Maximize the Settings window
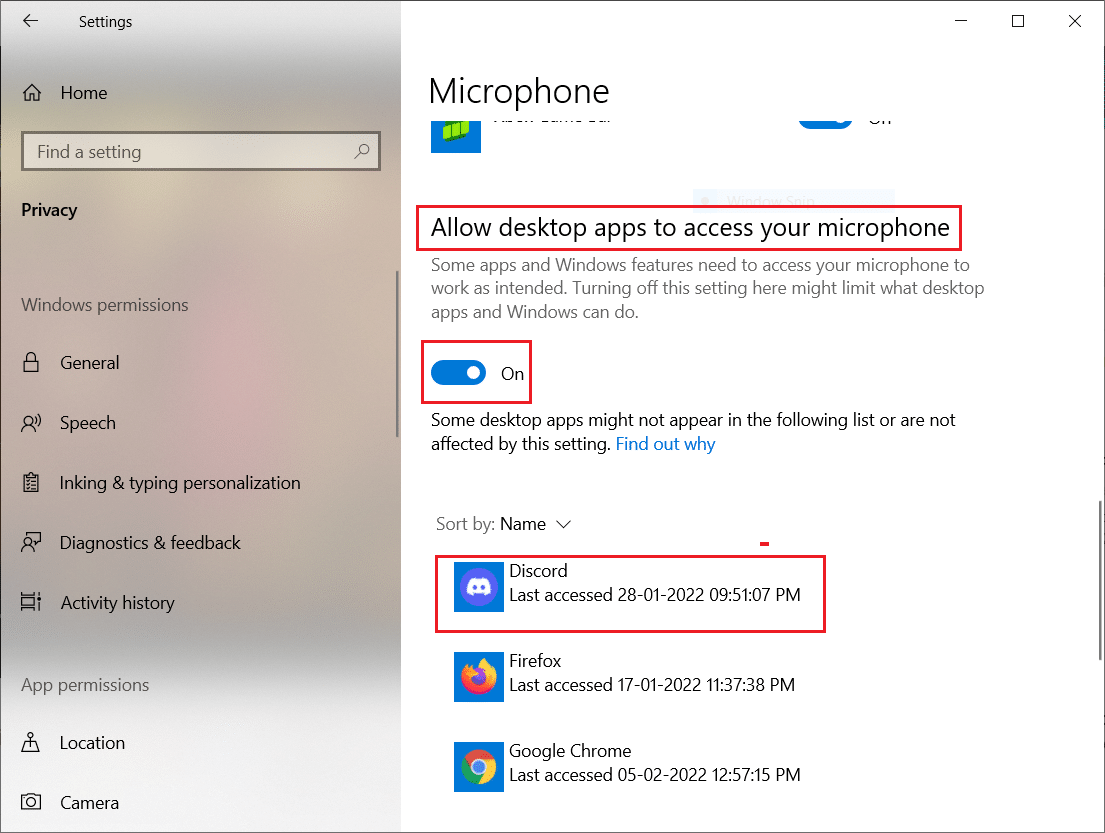Viewport: 1105px width, 833px height. click(x=1018, y=21)
